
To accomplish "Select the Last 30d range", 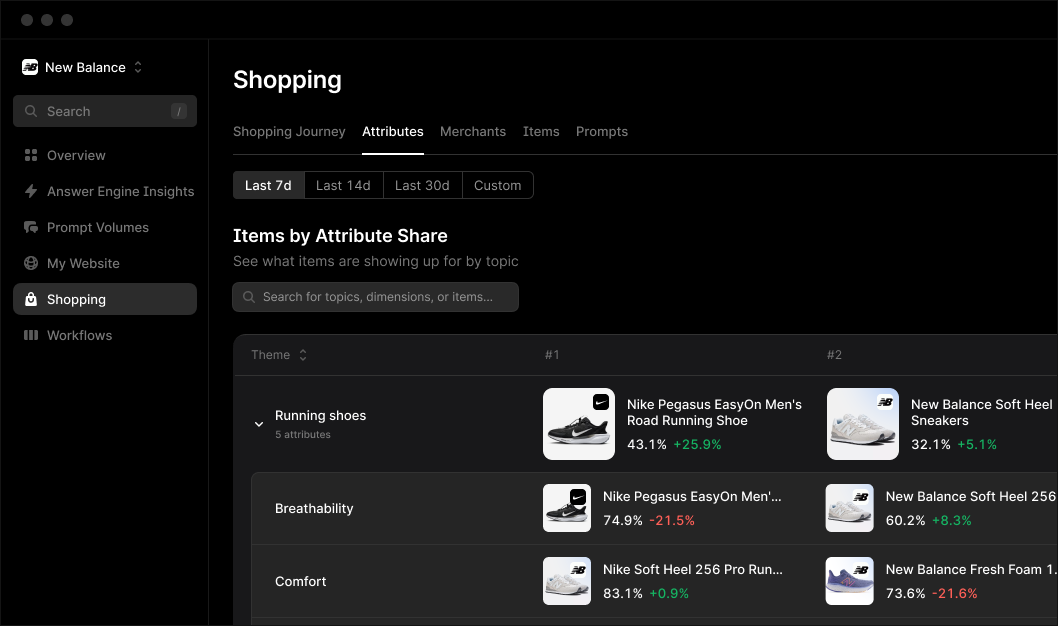I will [422, 185].
